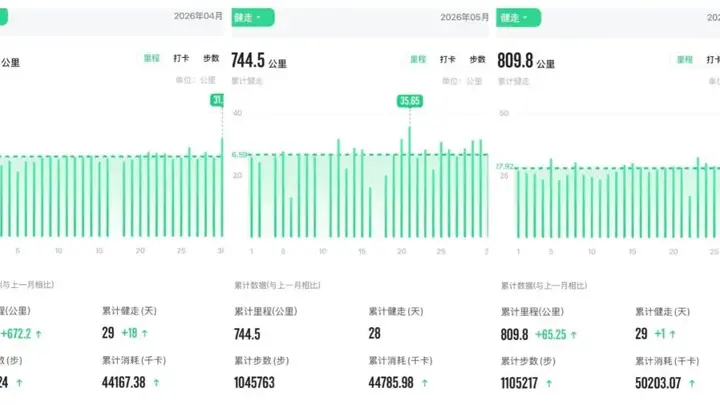Click the 累计消耗(千卡) label above 44785.98
This screenshot has width=720, height=405.
pos(400,360)
